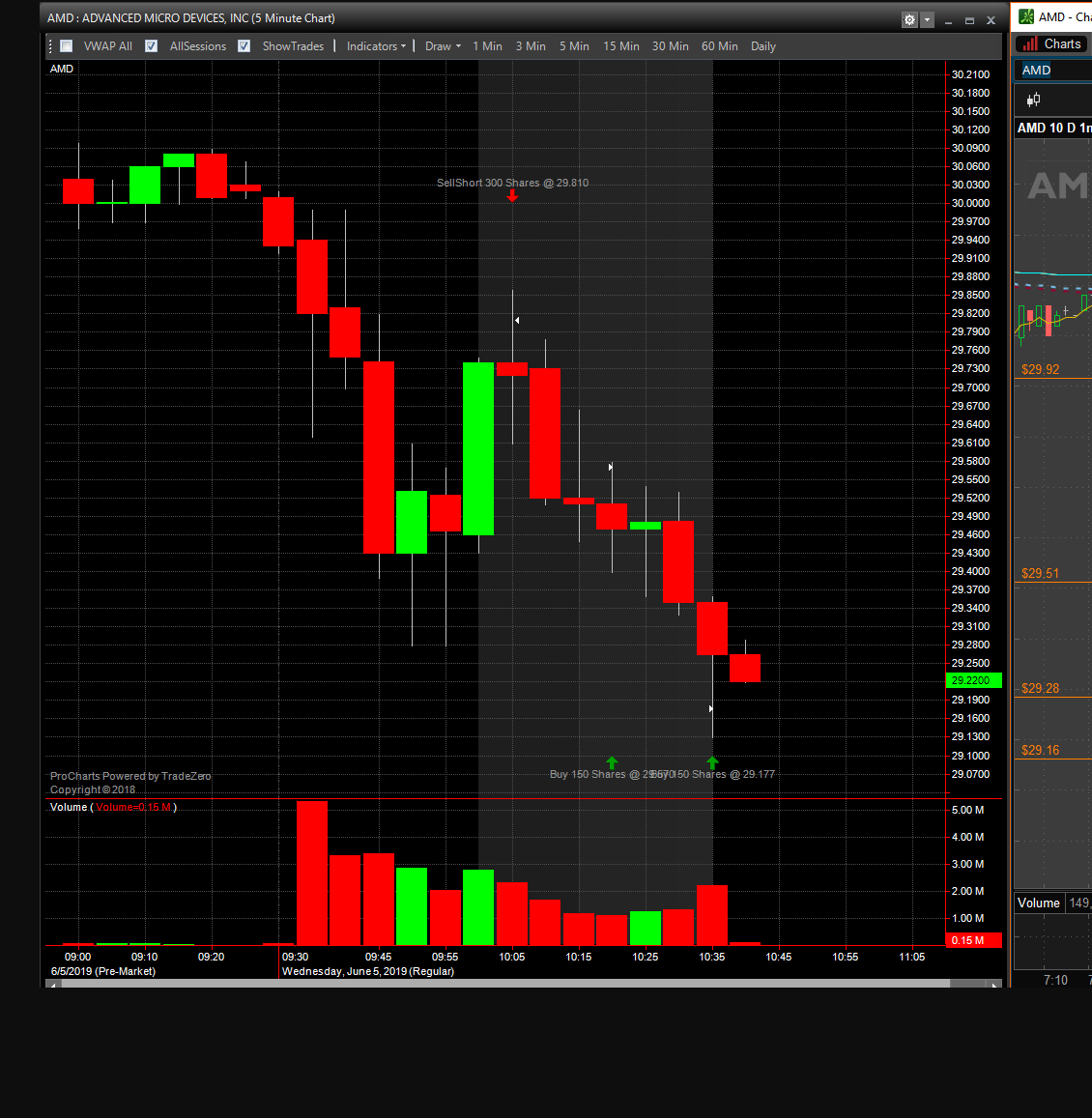1092x1118 pixels.
Task: Click scrollbar left arrow under chart
Action: tap(53, 984)
